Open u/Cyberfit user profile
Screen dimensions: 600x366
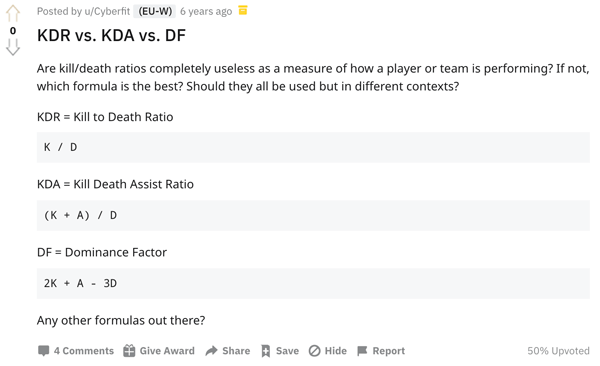[107, 11]
